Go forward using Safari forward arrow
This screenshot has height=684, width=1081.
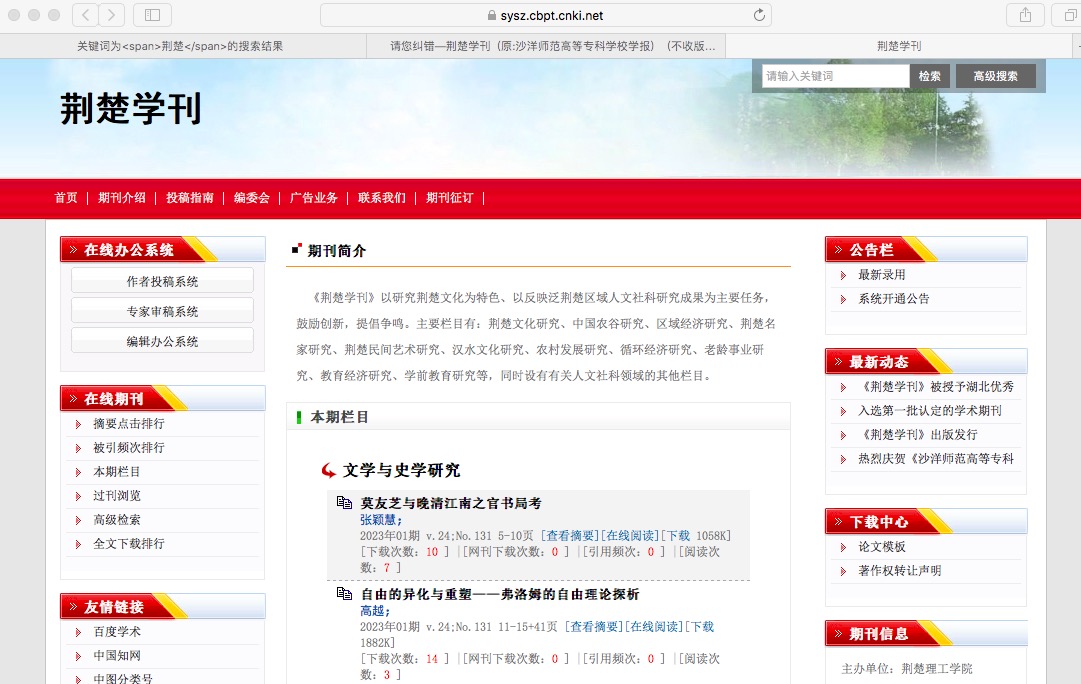[x=112, y=15]
